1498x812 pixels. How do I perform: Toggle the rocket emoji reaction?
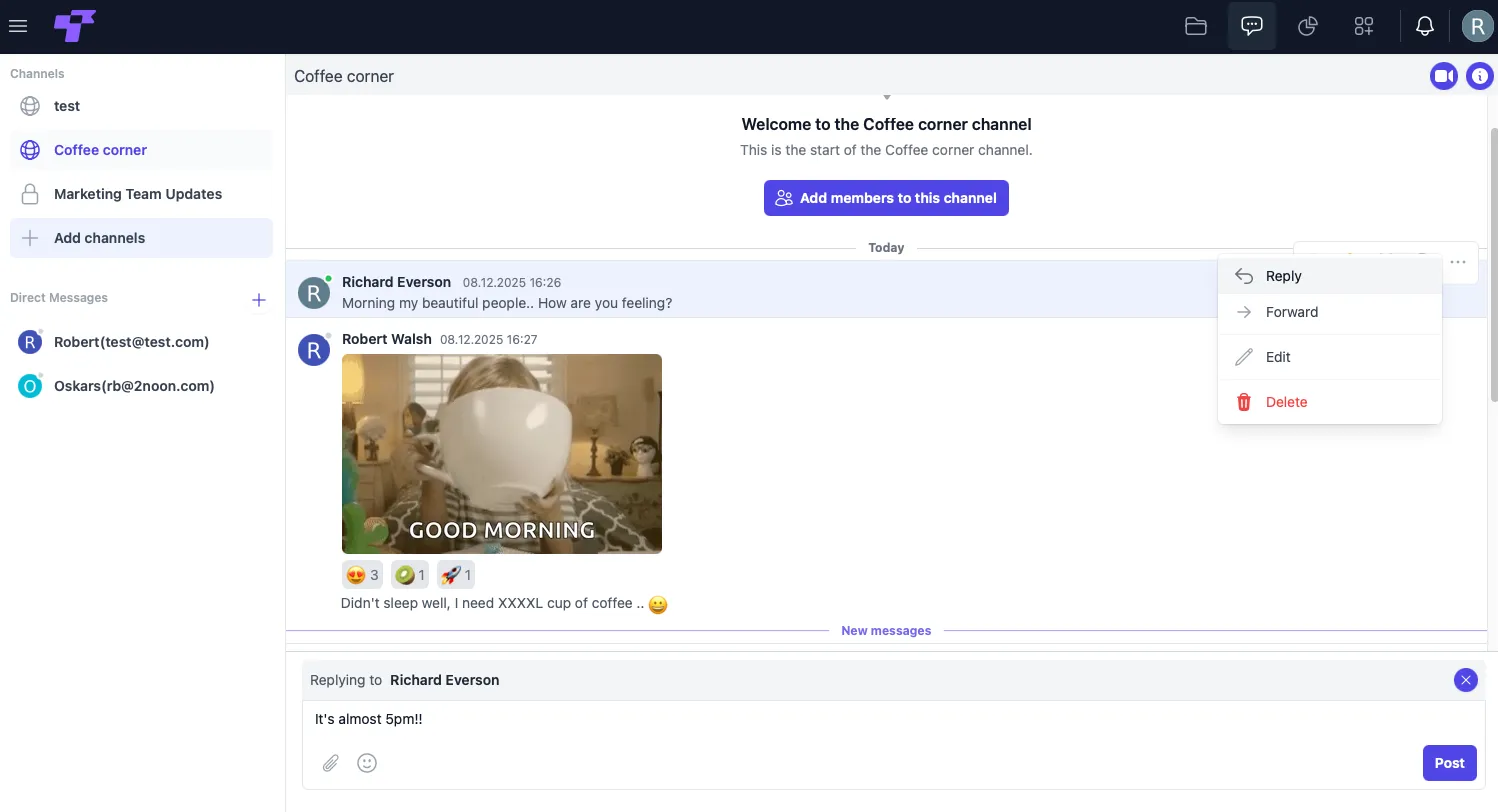click(456, 575)
